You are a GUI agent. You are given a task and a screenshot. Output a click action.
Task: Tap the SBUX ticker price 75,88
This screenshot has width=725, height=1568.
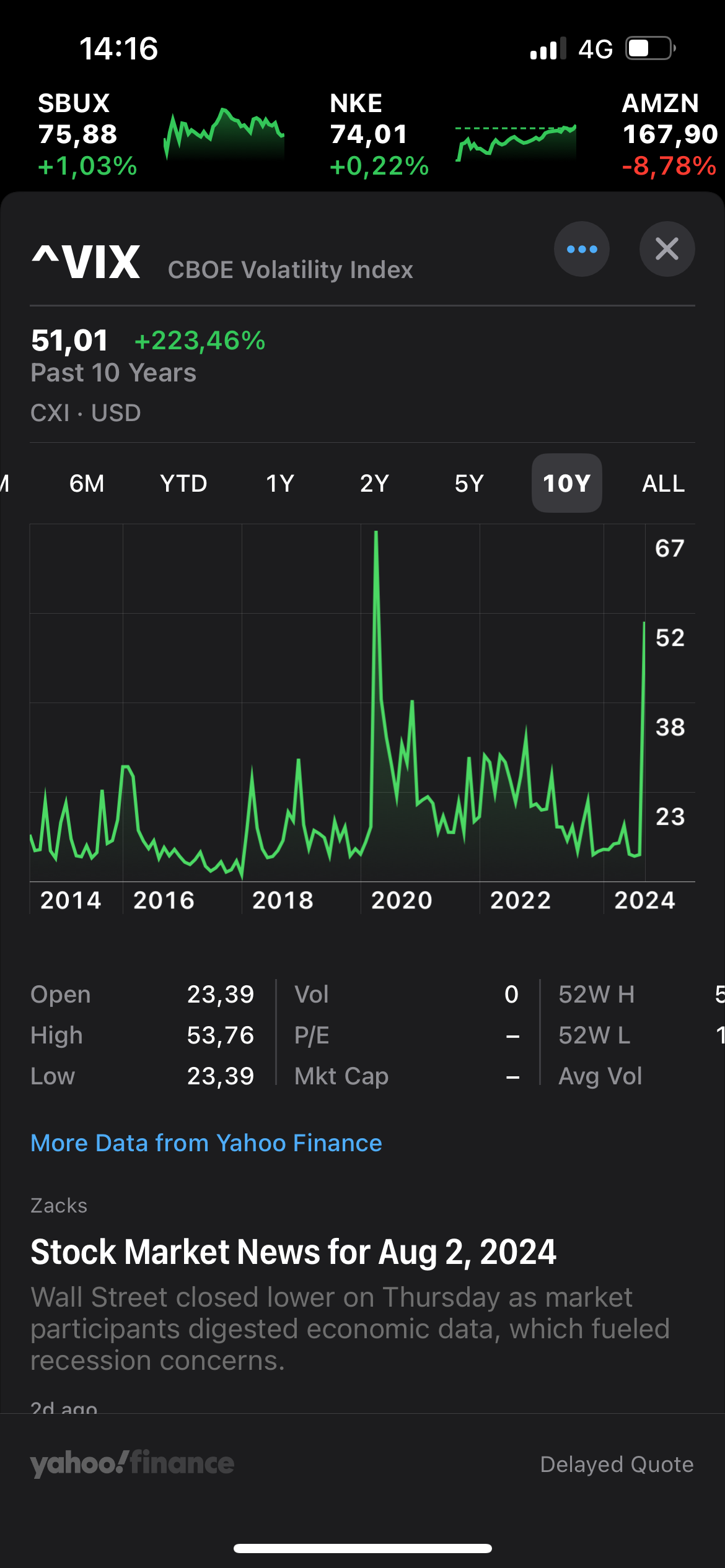(77, 134)
